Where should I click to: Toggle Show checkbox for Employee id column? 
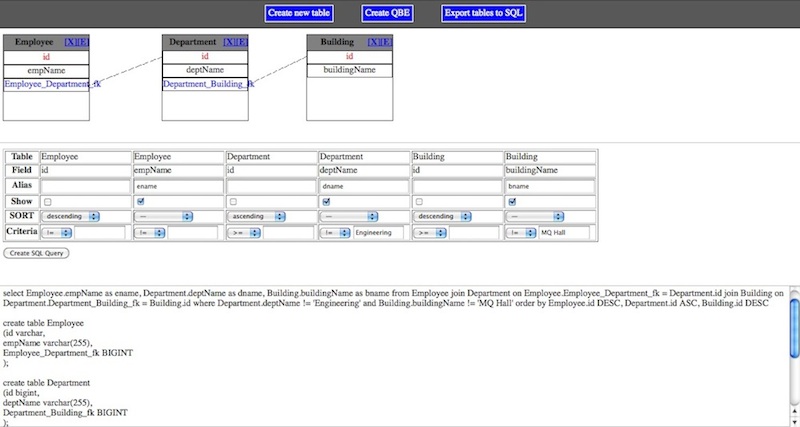(x=48, y=202)
